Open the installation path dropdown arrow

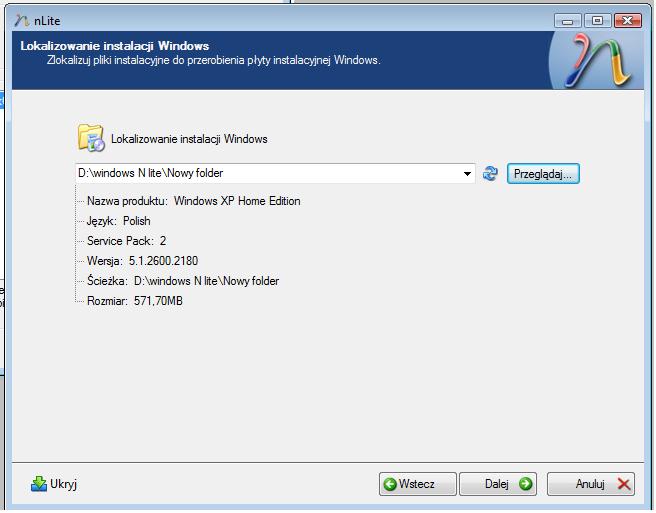point(467,173)
